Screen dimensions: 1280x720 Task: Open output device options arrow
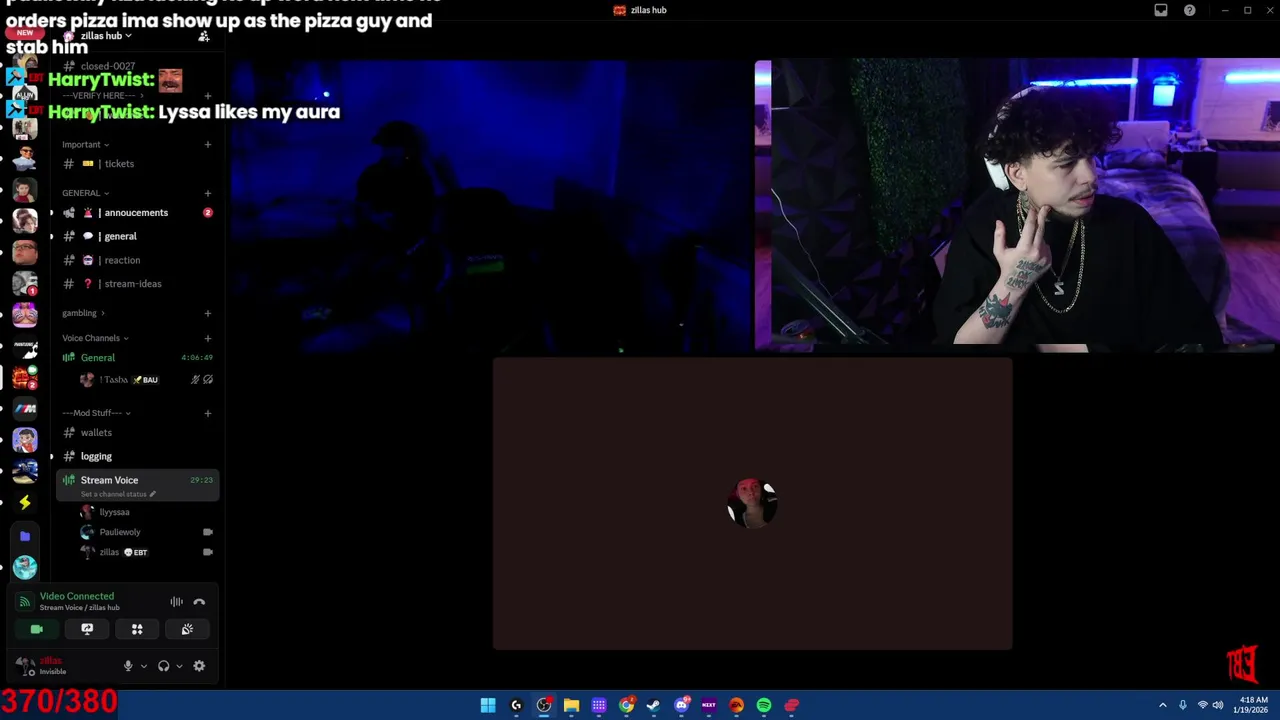tap(179, 666)
